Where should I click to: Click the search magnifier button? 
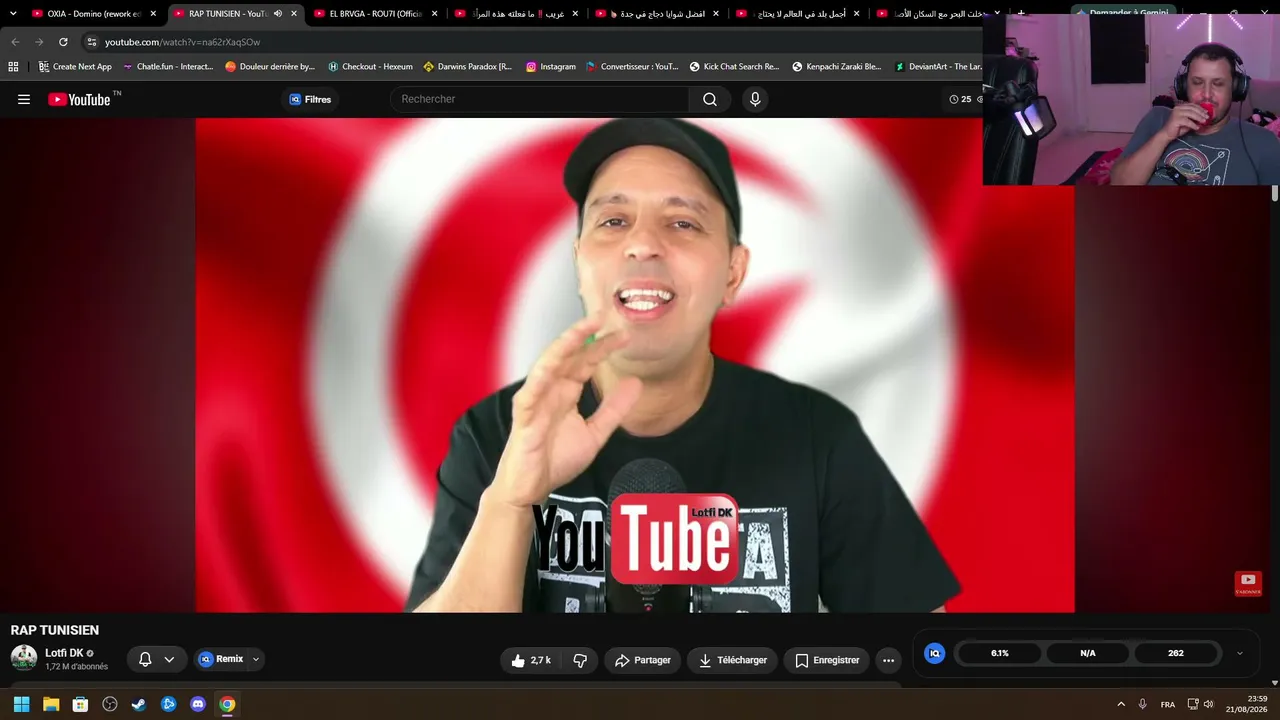(710, 99)
